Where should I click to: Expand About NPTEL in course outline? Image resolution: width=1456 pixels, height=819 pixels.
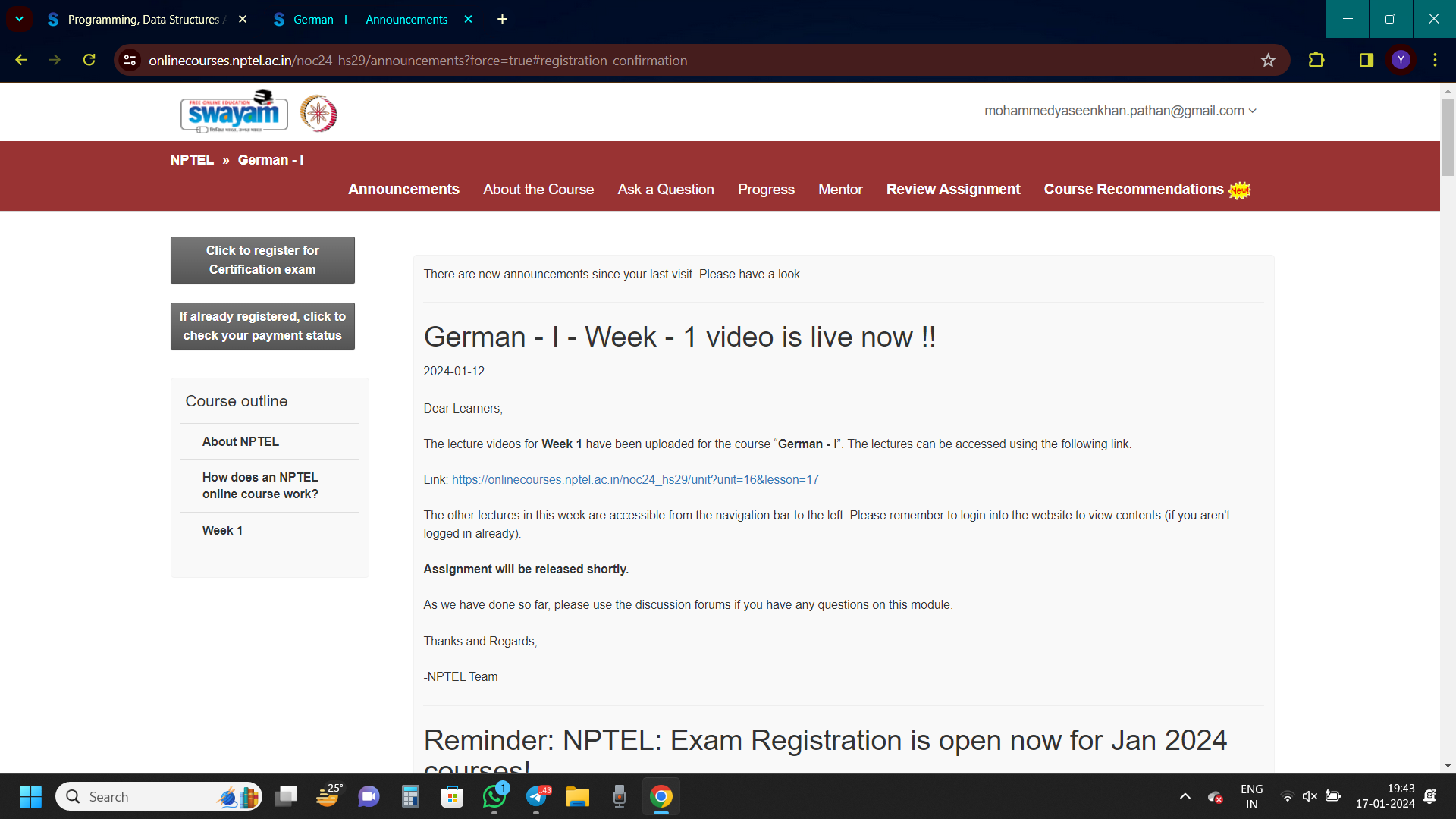click(240, 441)
